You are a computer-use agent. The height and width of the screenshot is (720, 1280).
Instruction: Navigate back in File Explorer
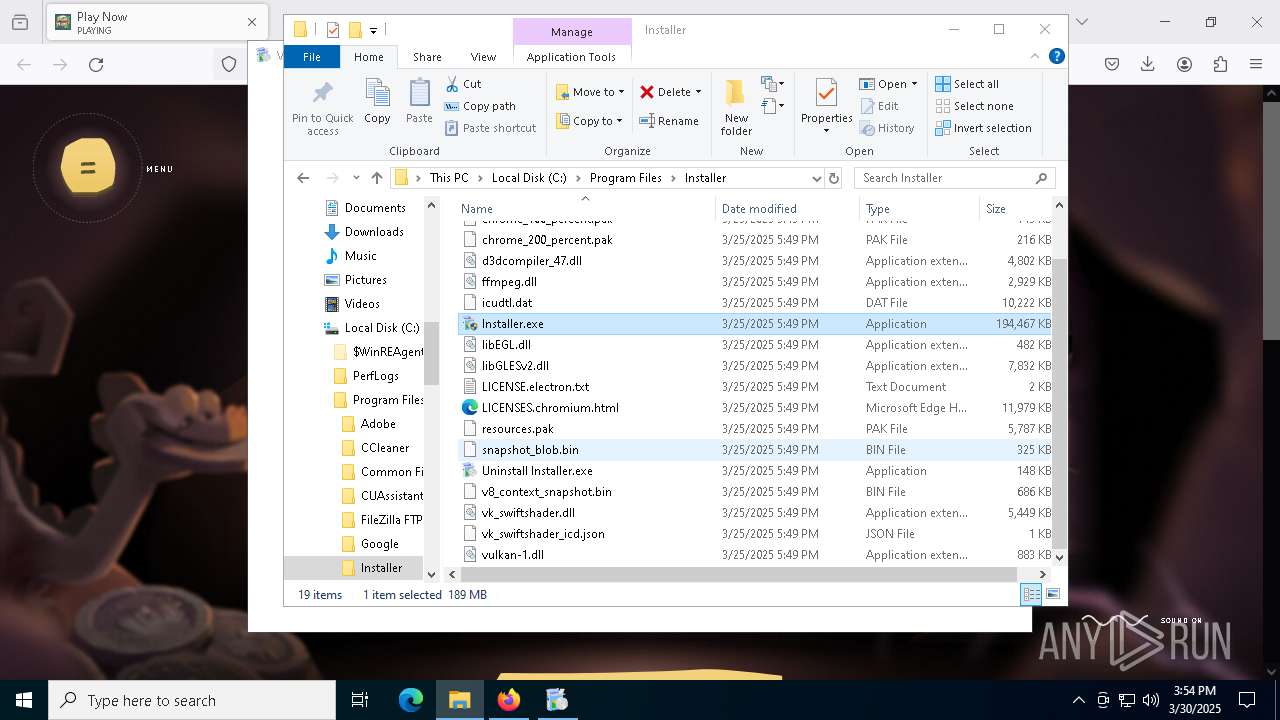click(303, 178)
